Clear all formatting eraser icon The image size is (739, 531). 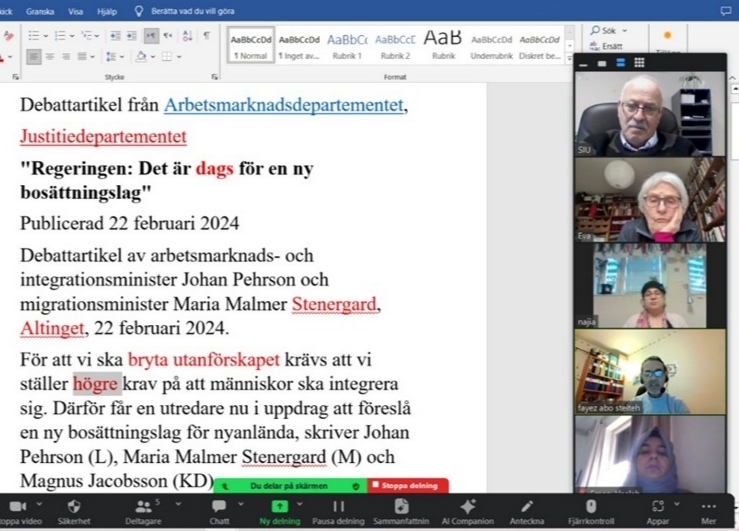(x=8, y=36)
